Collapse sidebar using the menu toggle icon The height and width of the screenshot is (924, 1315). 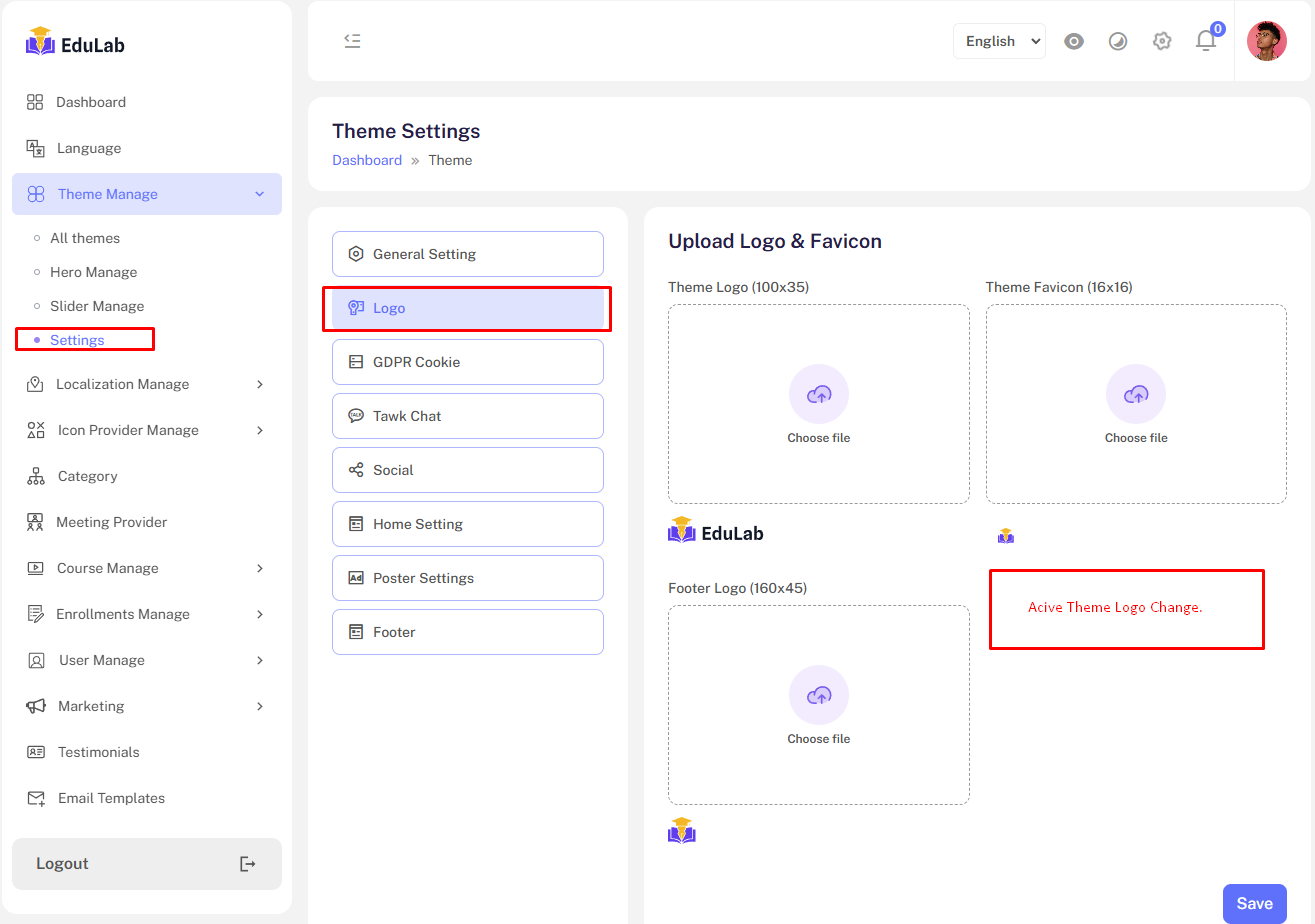(x=352, y=41)
